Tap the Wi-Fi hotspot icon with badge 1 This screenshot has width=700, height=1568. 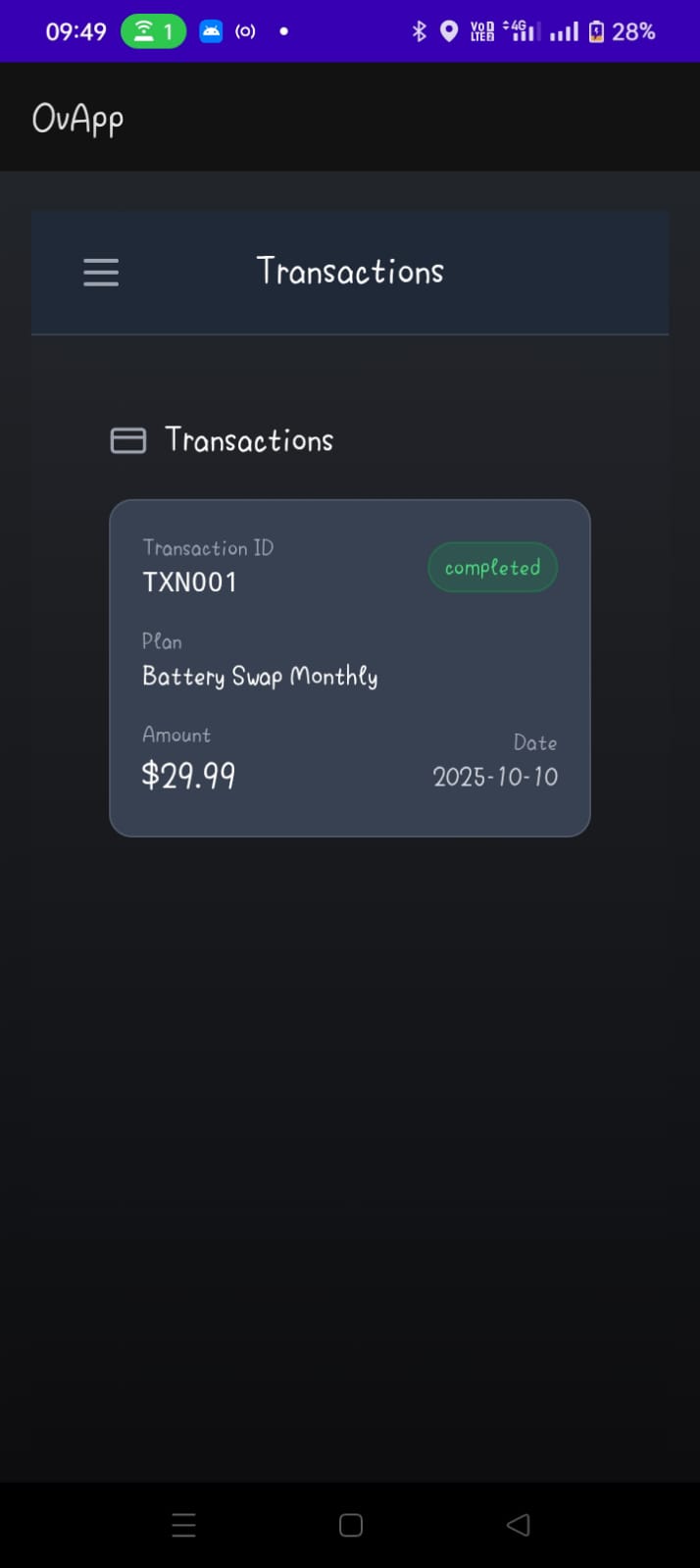(152, 30)
